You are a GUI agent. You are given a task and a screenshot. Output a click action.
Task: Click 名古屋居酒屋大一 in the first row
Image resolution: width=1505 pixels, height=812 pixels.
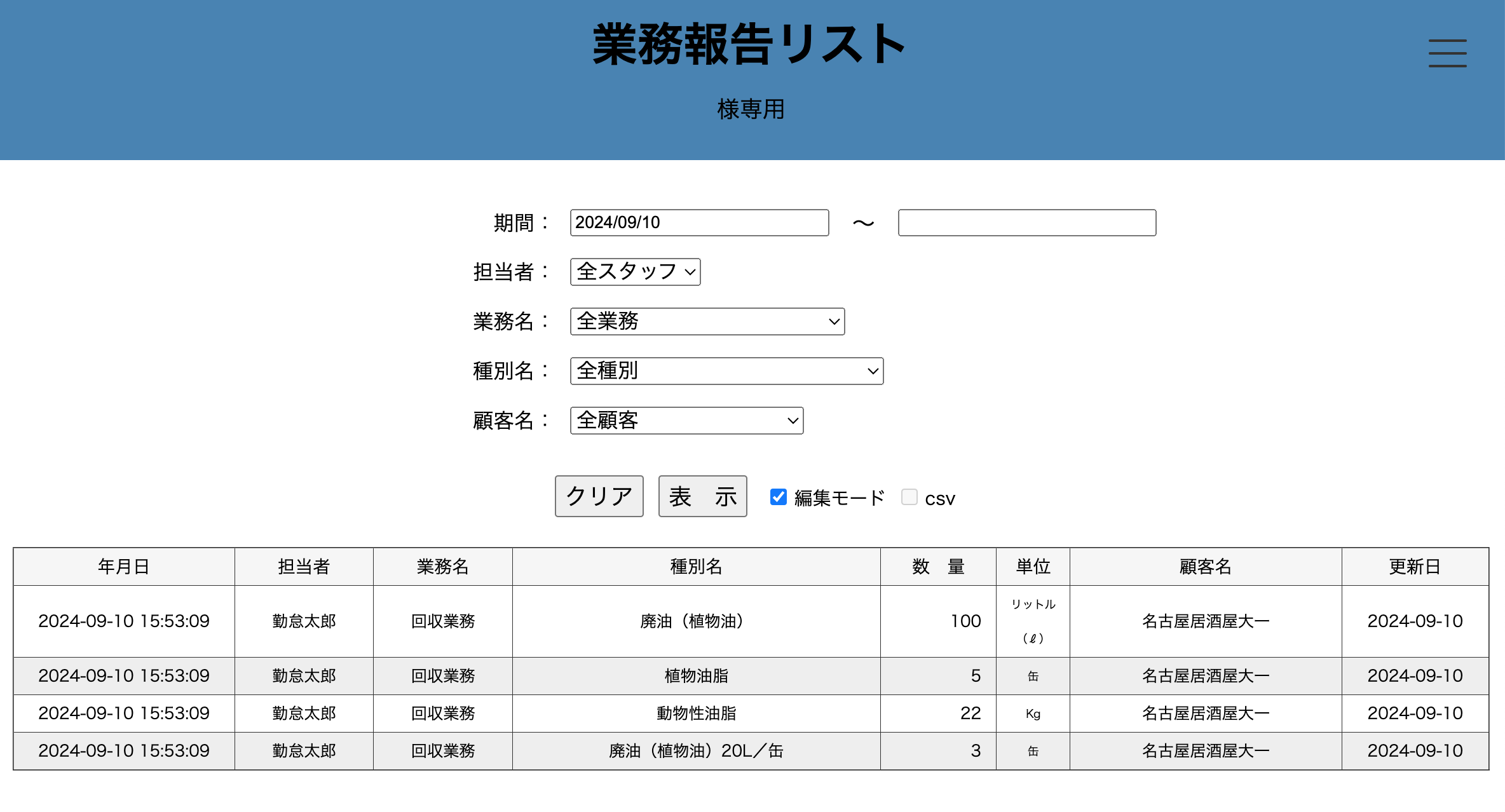(x=1206, y=621)
